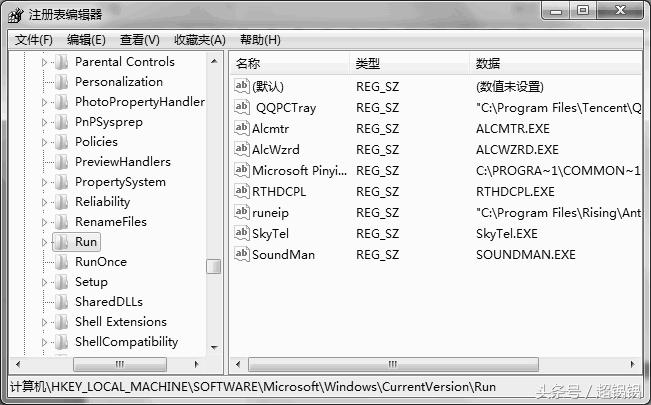The height and width of the screenshot is (405, 651).
Task: Select the Personalization key label
Action: click(119, 82)
